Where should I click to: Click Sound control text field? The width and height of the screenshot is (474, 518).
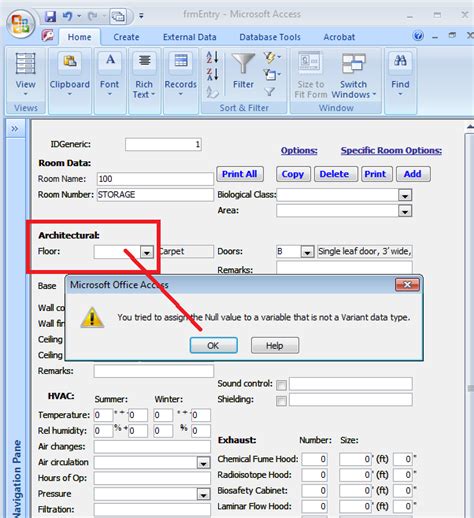click(351, 384)
